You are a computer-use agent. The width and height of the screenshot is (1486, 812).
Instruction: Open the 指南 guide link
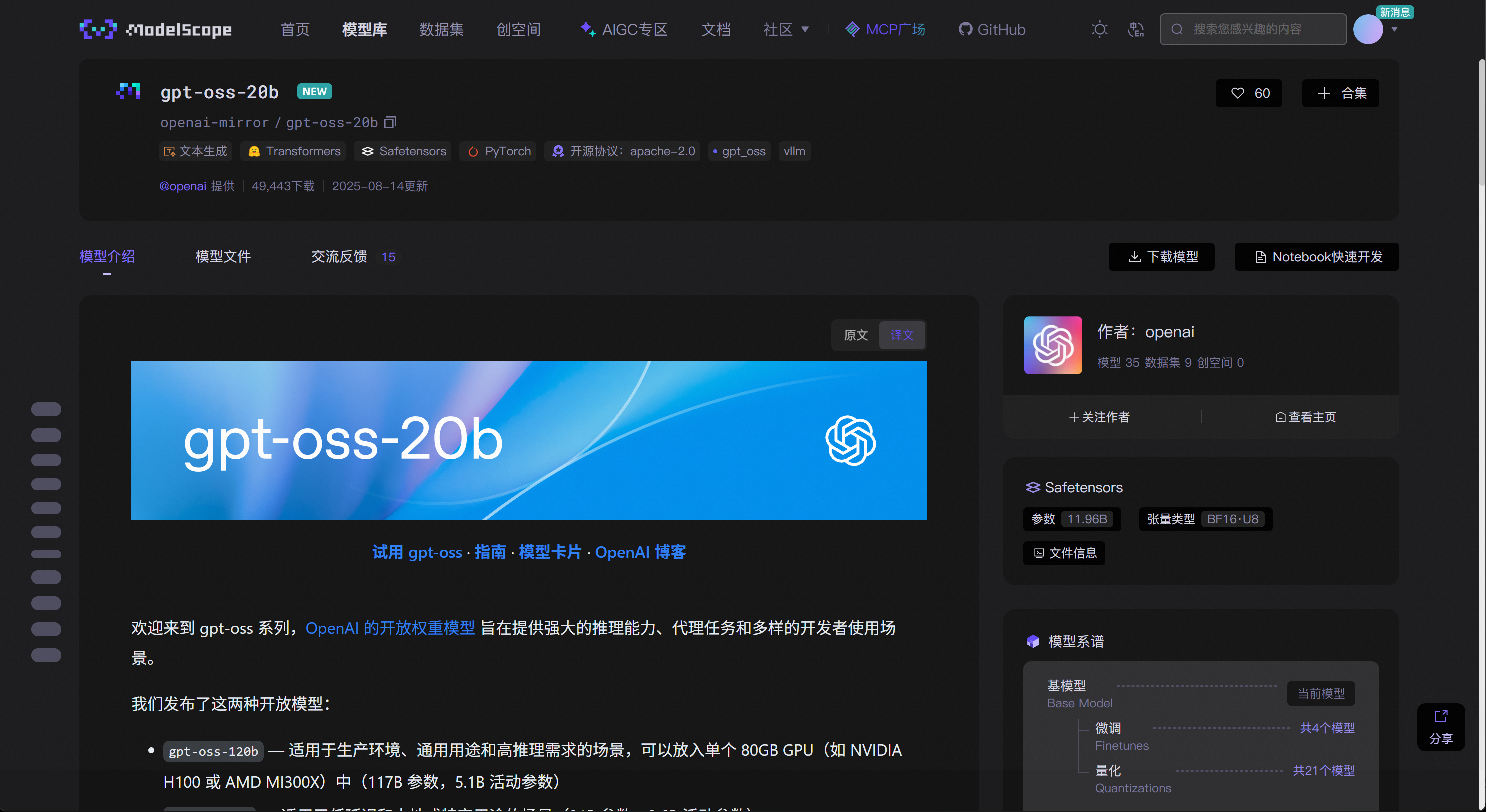pyautogui.click(x=490, y=552)
